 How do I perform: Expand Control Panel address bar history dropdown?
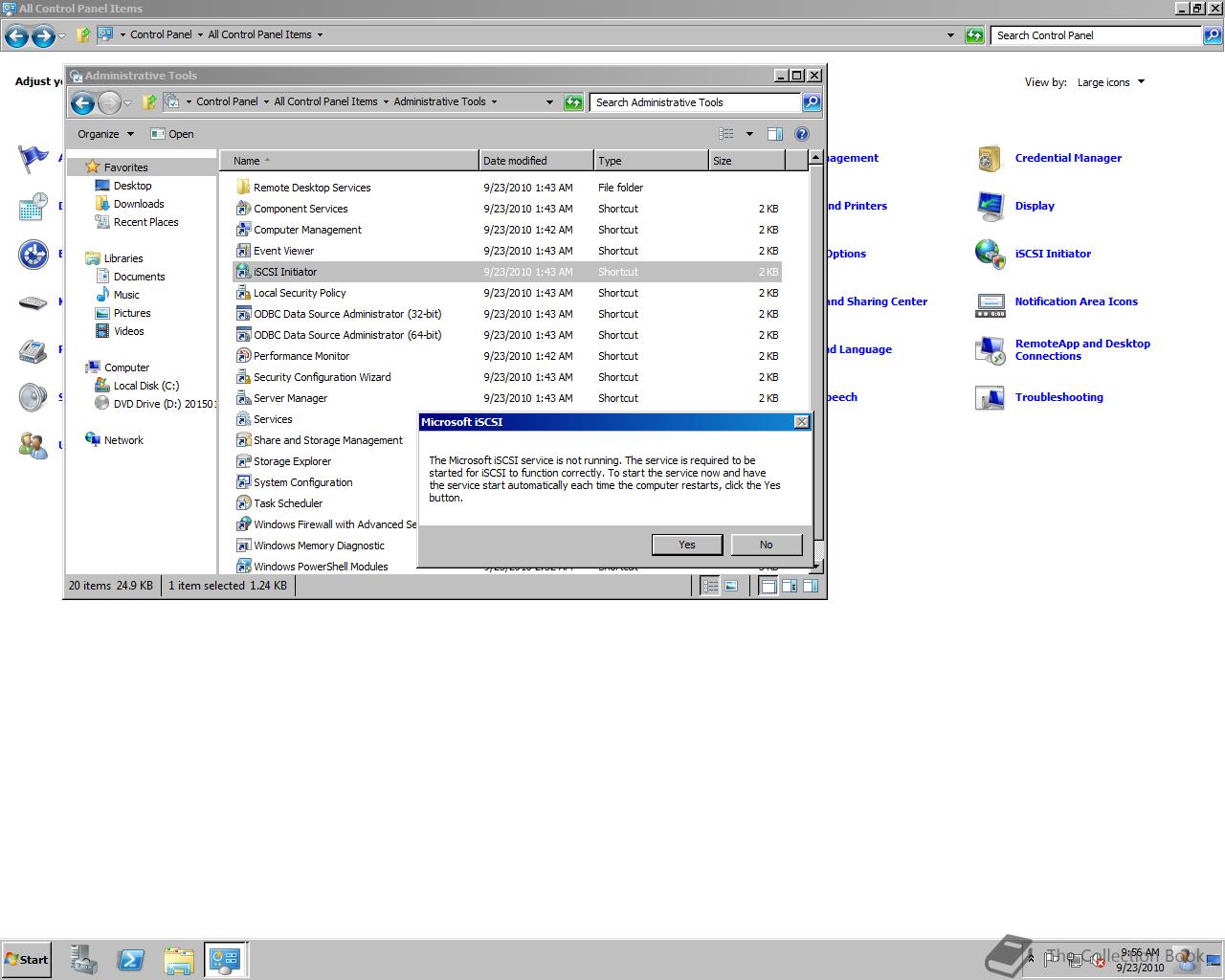tap(950, 34)
